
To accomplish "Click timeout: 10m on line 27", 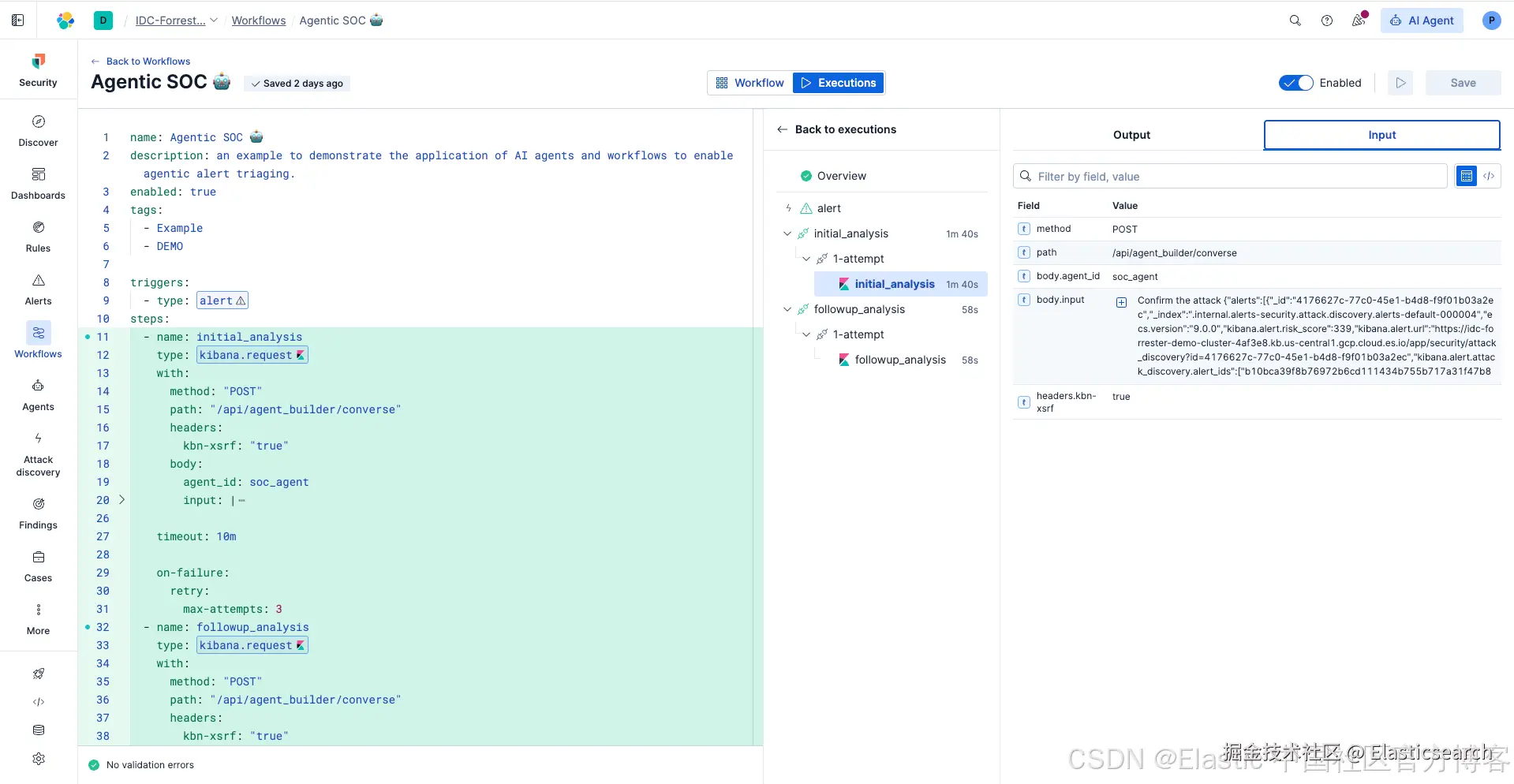I will click(196, 536).
